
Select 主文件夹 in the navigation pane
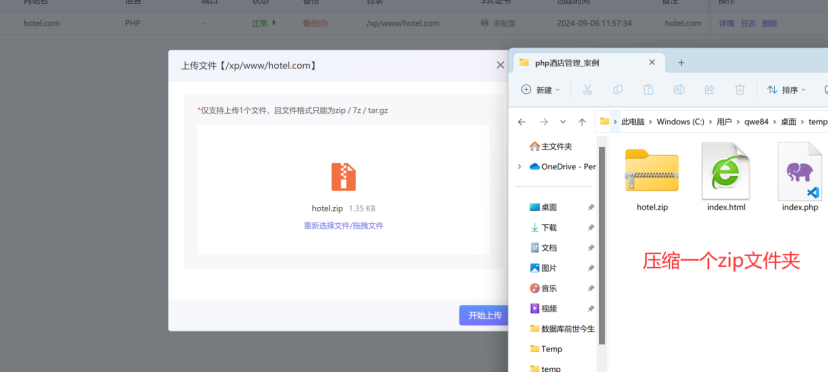point(551,146)
